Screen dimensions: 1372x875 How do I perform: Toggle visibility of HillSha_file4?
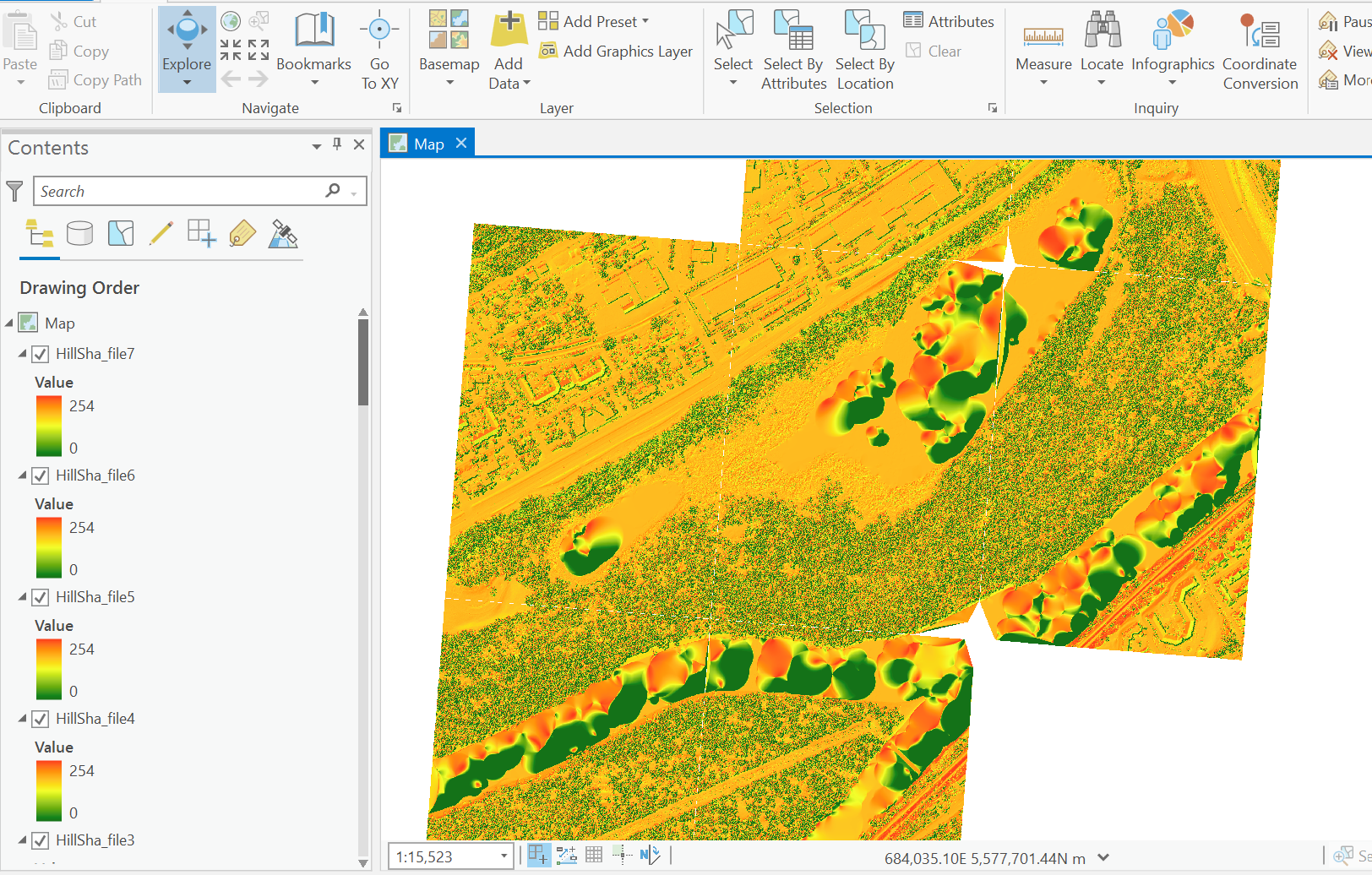pyautogui.click(x=40, y=719)
